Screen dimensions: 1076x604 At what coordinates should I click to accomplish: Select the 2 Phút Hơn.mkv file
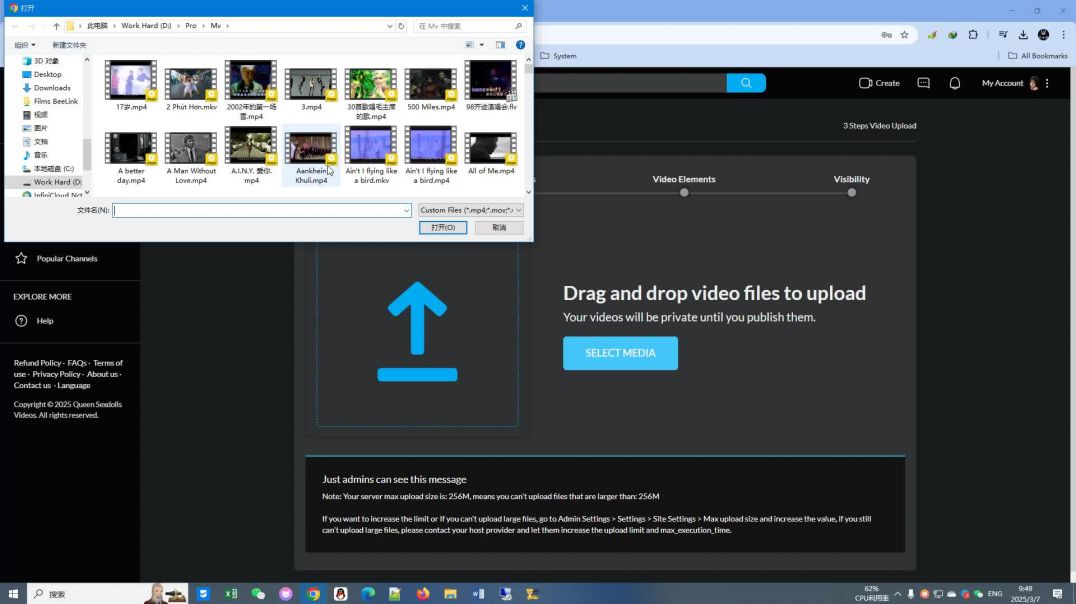[191, 89]
